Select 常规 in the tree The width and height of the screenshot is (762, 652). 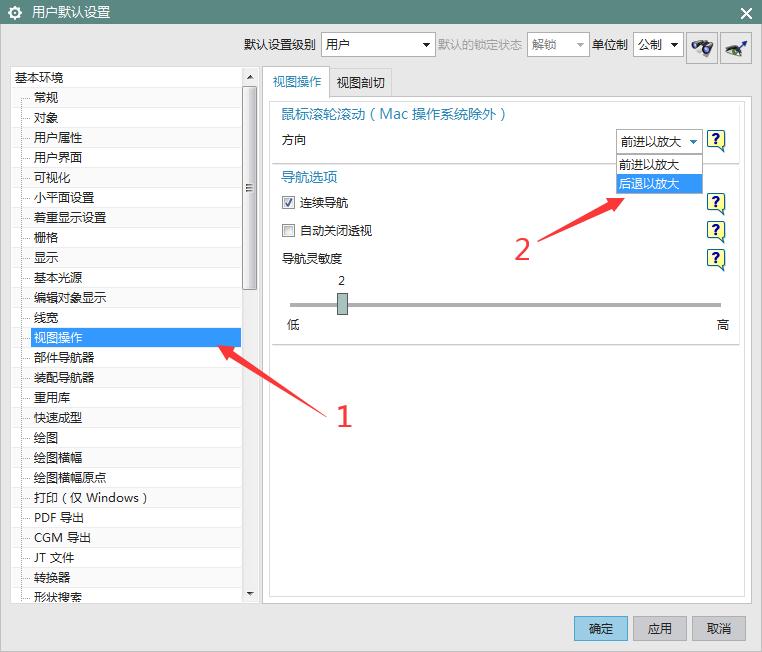point(46,98)
